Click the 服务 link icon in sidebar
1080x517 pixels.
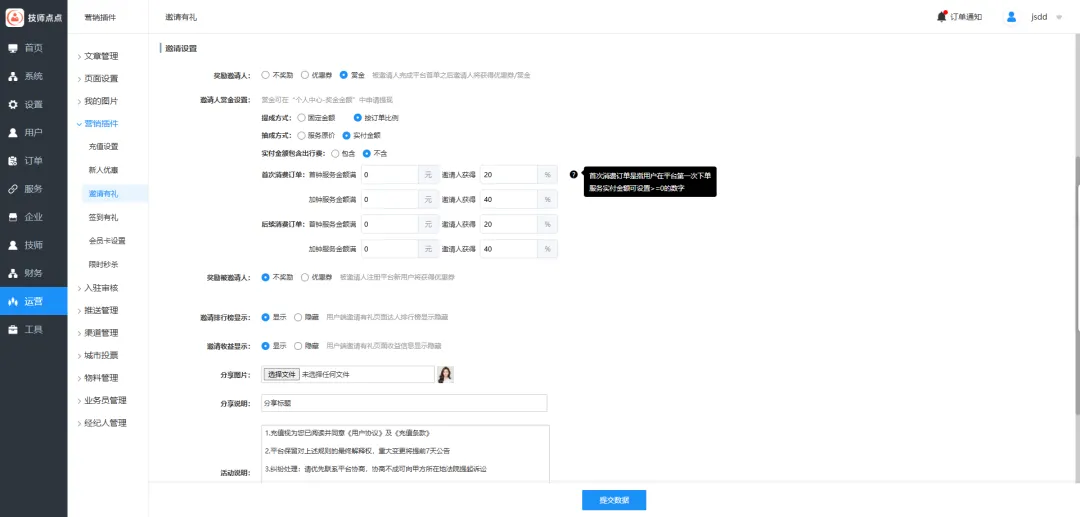[x=13, y=188]
